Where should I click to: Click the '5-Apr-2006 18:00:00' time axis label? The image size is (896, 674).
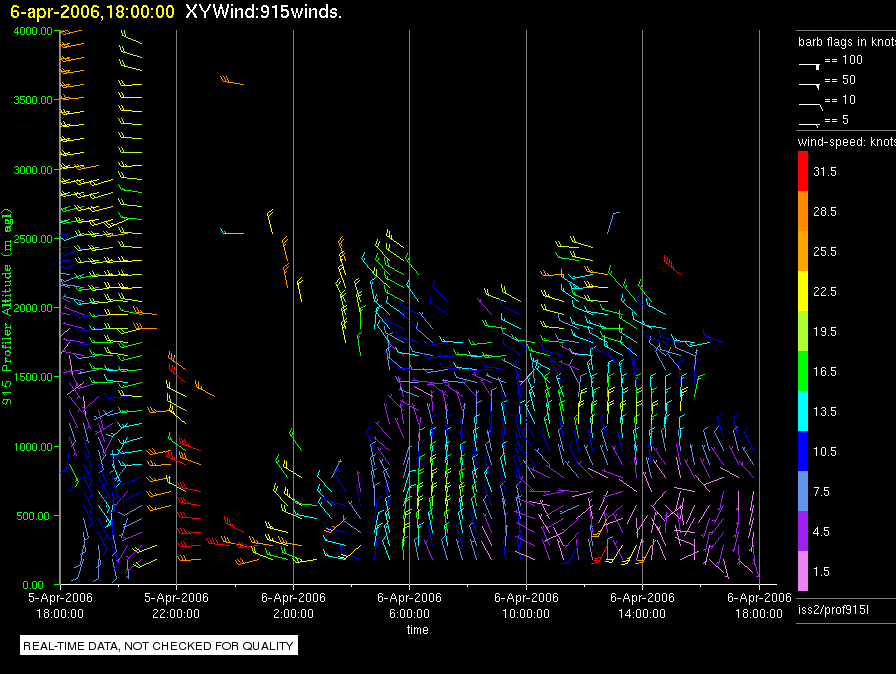tap(60, 605)
